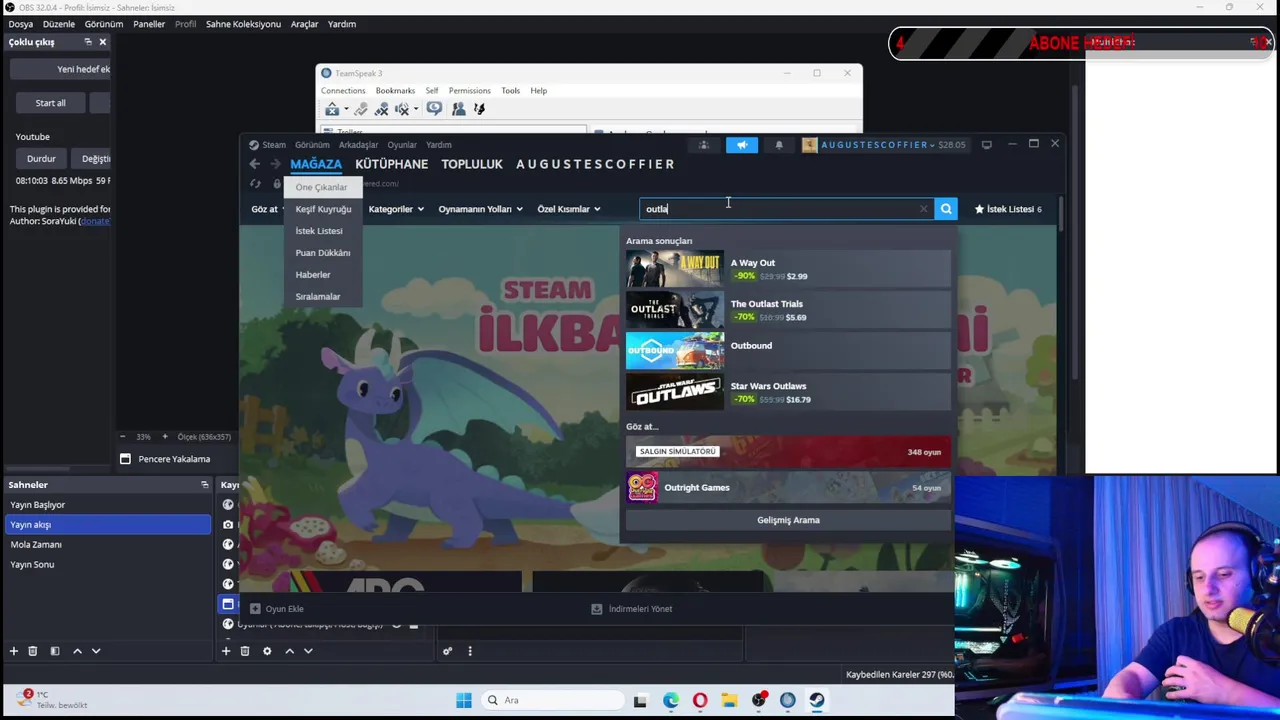Open Bookmarks menu in TeamSpeak

[x=395, y=91]
